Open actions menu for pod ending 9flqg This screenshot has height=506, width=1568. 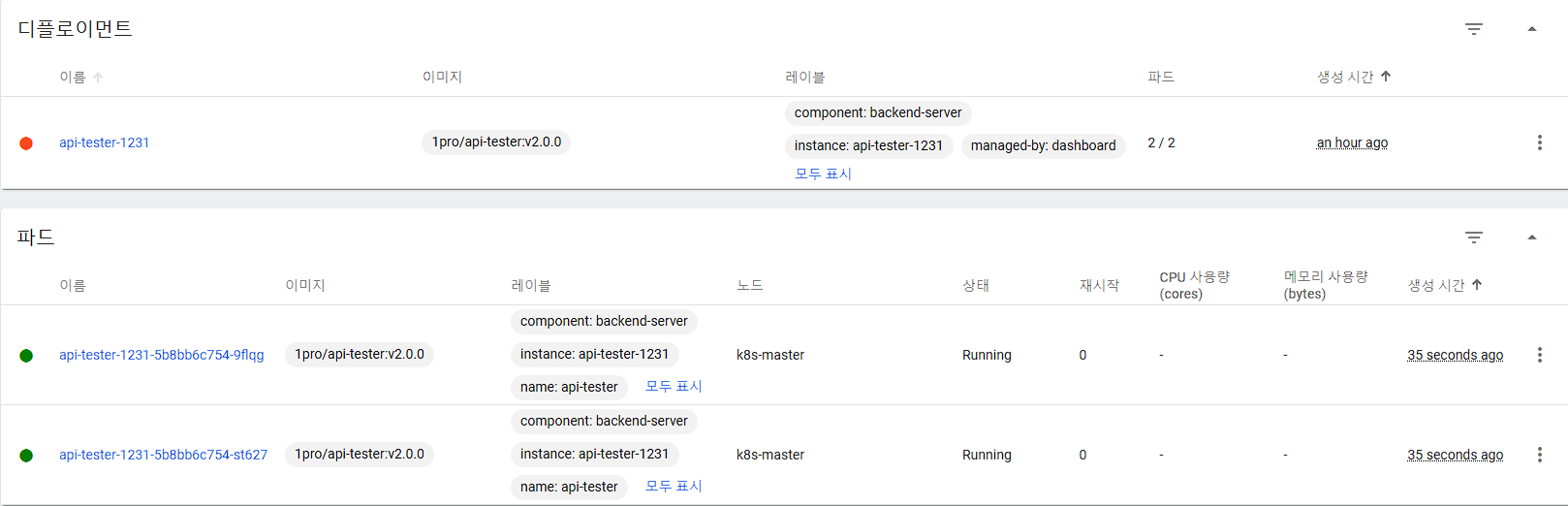[1539, 355]
